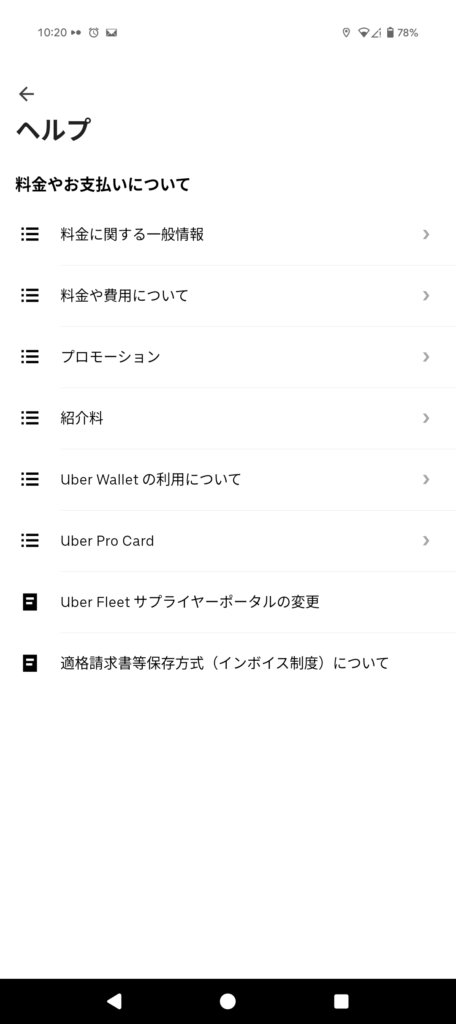This screenshot has height=1024, width=456.
Task: Open 適格請求書等保存方式（インボイス制度）について article
Action: 228,664
